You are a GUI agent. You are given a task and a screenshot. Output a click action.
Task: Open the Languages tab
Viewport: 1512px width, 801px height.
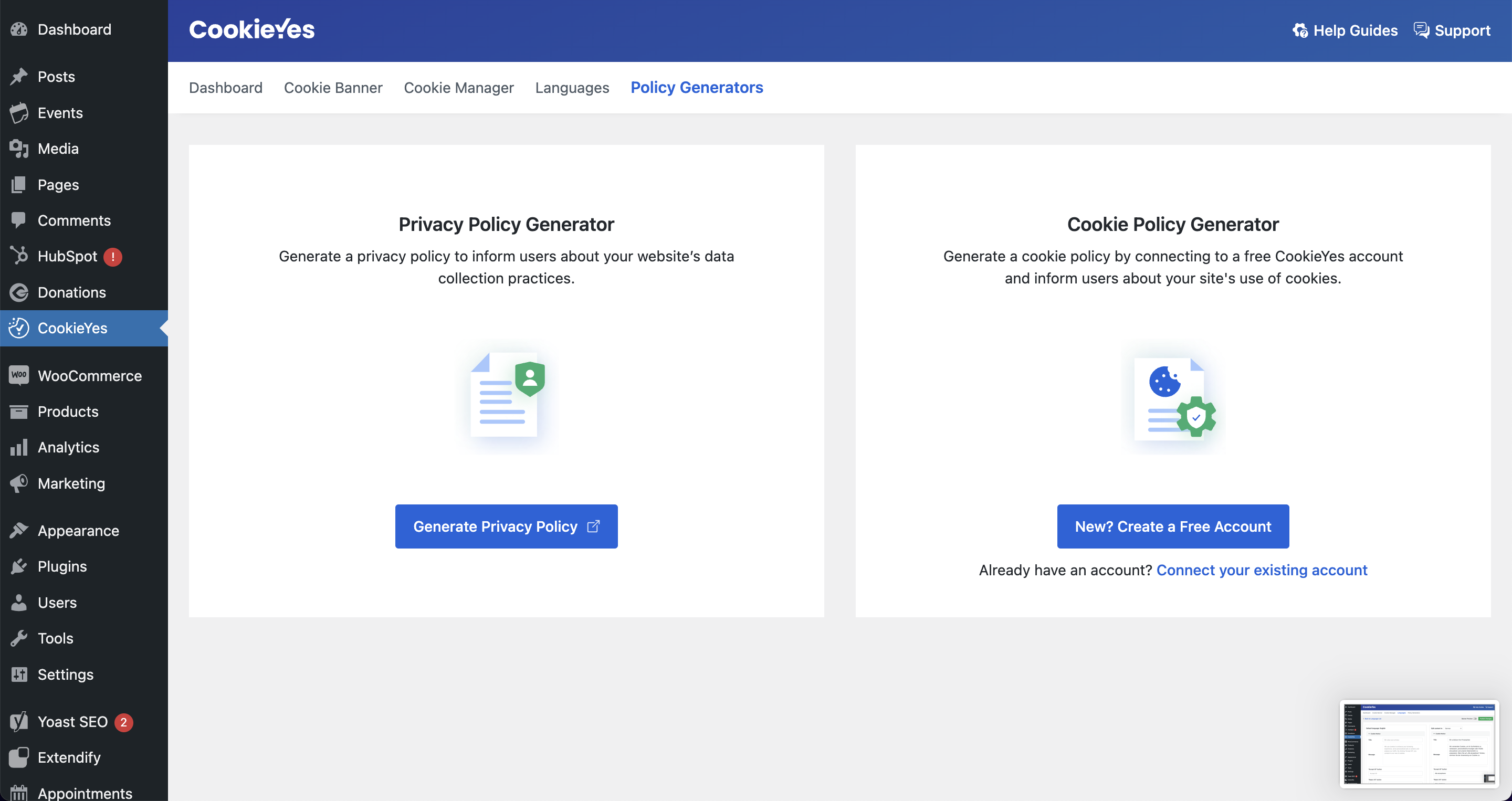pos(572,88)
